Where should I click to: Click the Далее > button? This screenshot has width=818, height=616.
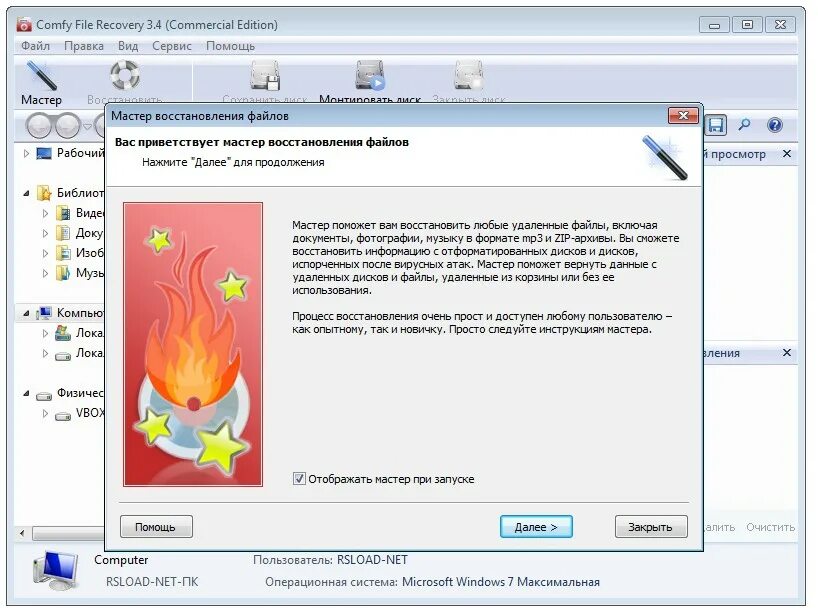click(x=536, y=527)
